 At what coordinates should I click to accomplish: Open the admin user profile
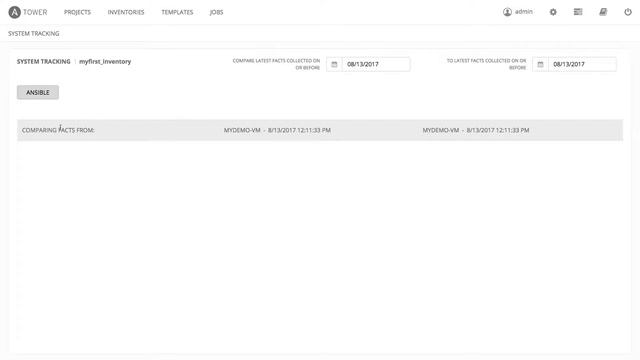click(x=518, y=12)
